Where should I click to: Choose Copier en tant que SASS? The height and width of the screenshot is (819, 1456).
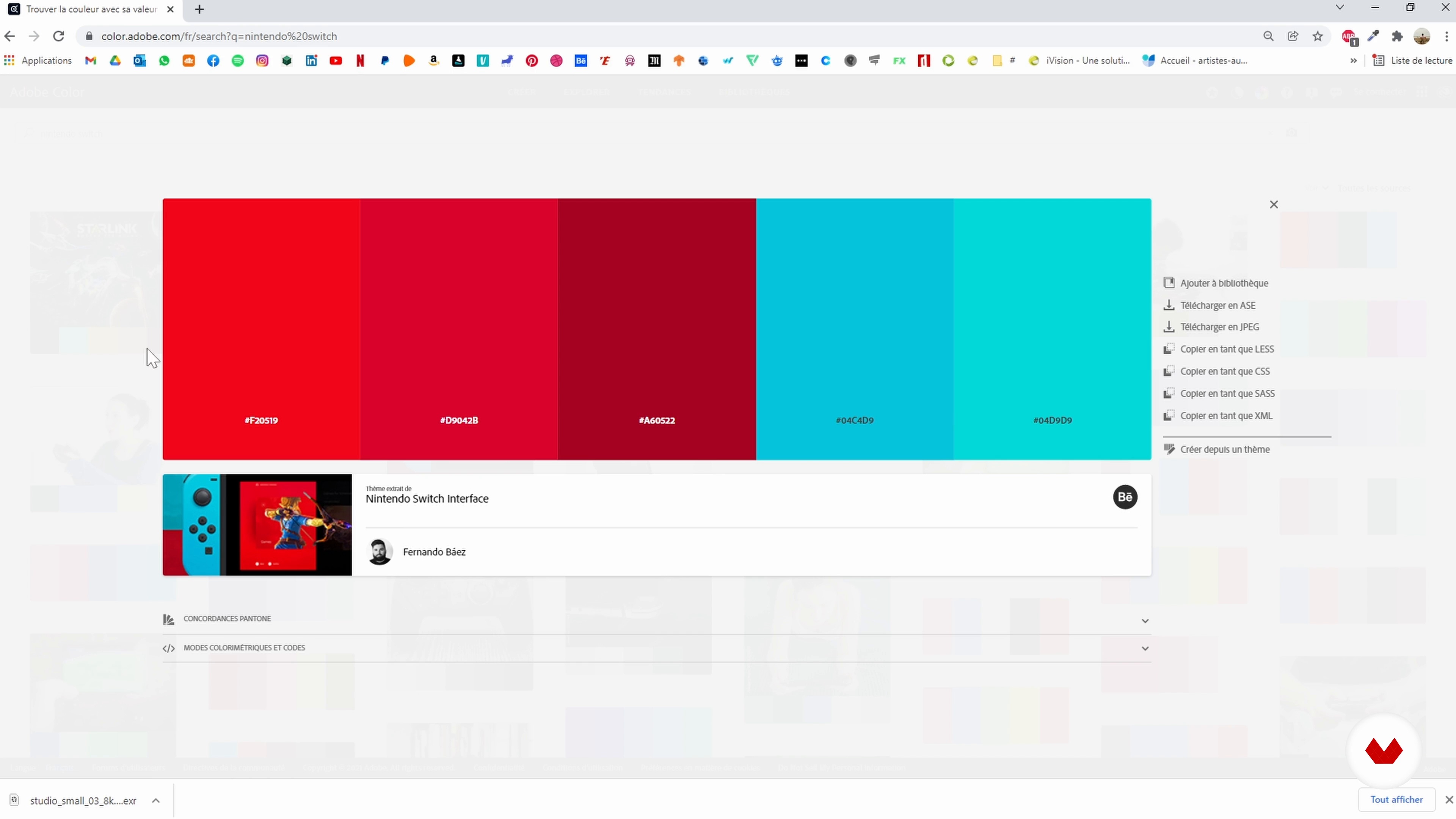point(1219,394)
